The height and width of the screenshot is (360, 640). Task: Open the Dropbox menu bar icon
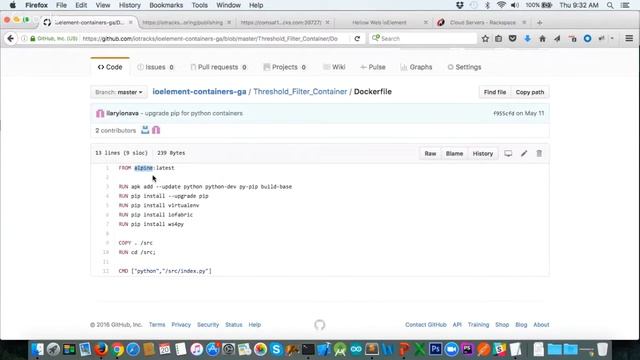click(x=460, y=5)
